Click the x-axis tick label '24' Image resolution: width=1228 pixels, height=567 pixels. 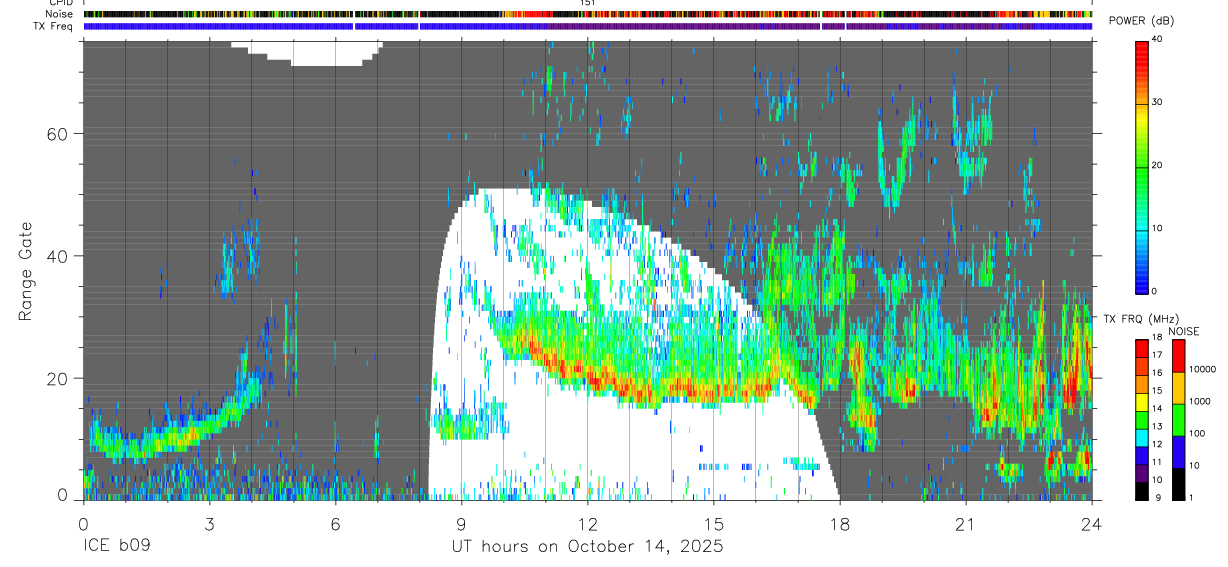tap(1091, 524)
